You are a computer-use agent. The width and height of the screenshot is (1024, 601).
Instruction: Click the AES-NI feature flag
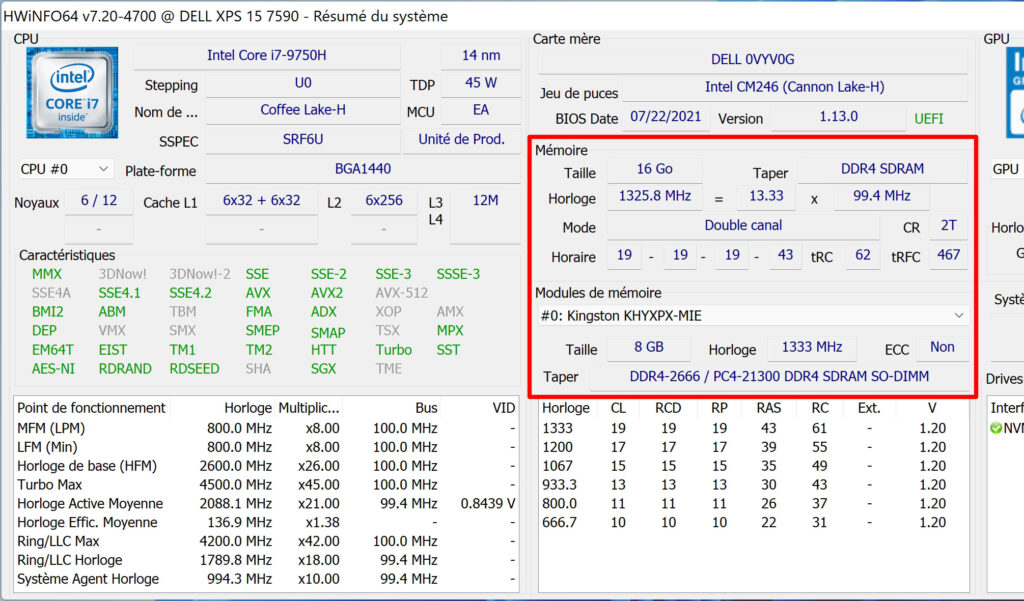[54, 369]
